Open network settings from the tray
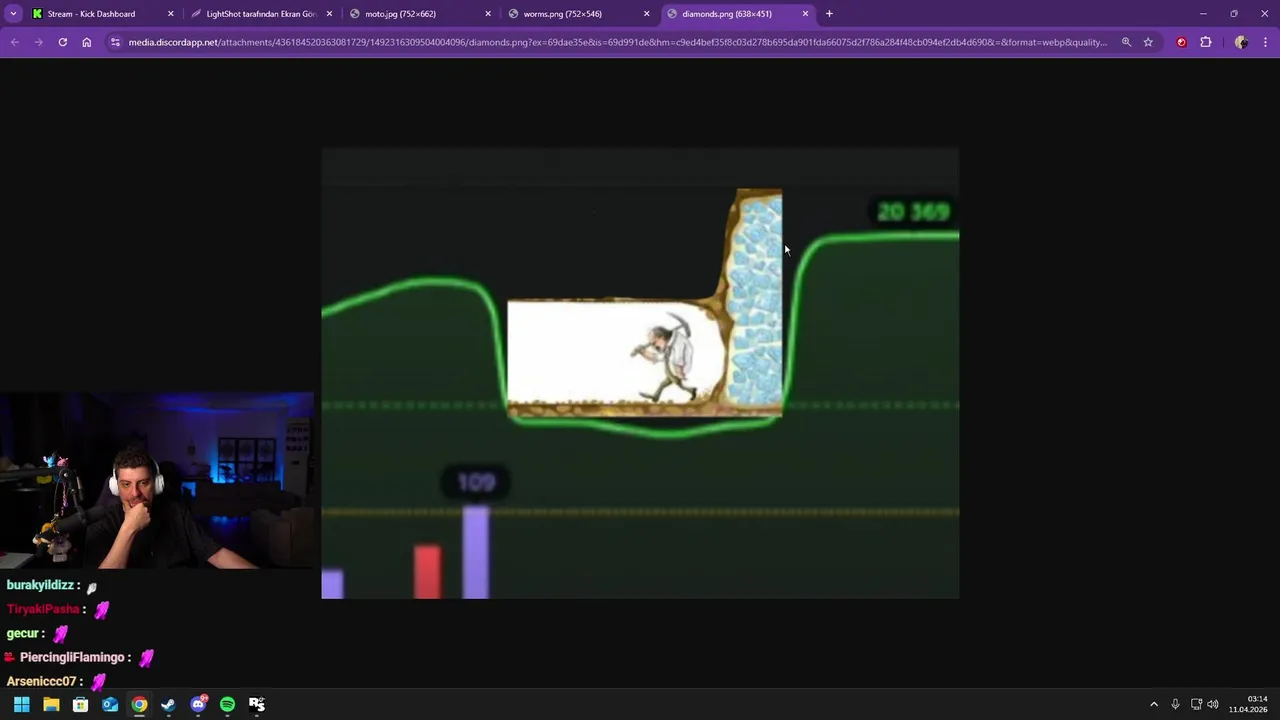This screenshot has height=720, width=1280. [x=1196, y=704]
